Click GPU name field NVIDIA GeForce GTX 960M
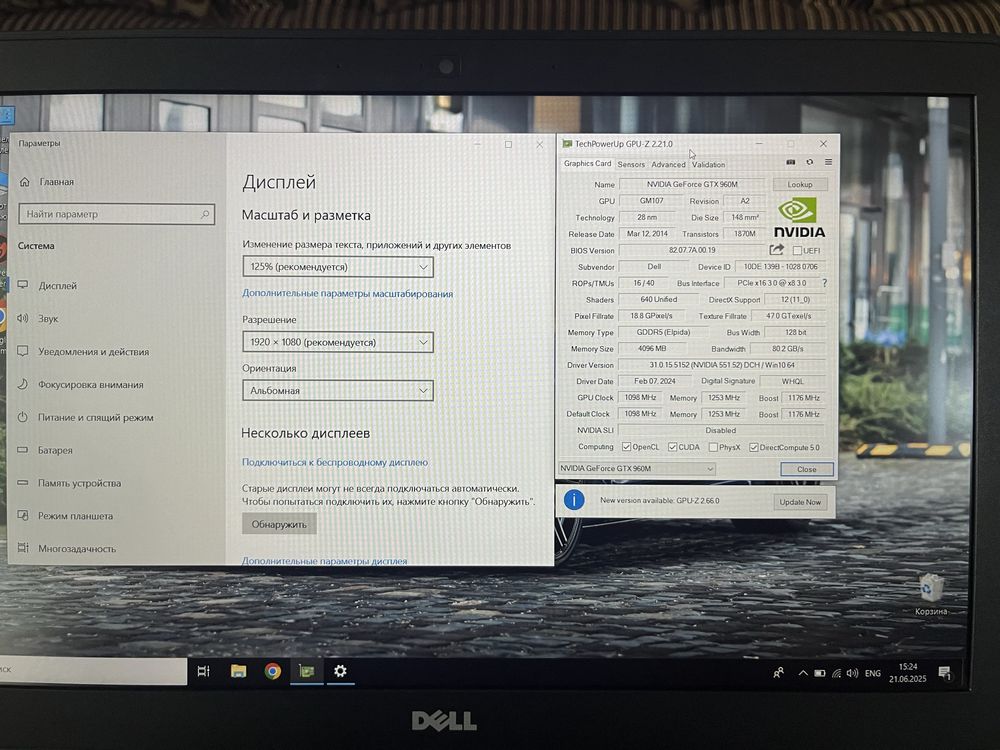This screenshot has height=750, width=1000. click(692, 184)
